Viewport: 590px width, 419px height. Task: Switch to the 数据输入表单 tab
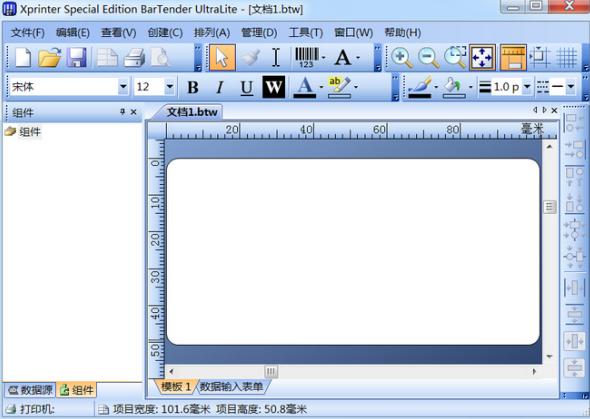pyautogui.click(x=231, y=386)
